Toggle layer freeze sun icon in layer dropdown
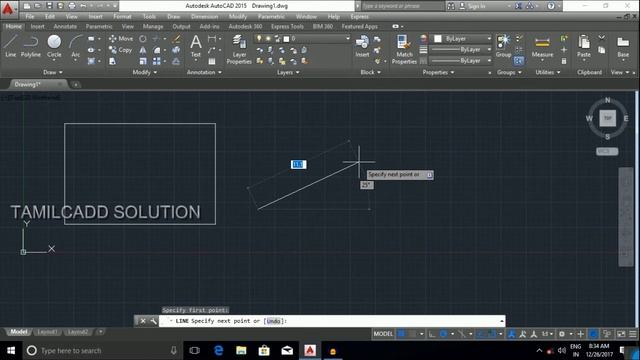The image size is (640, 360). tap(268, 38)
